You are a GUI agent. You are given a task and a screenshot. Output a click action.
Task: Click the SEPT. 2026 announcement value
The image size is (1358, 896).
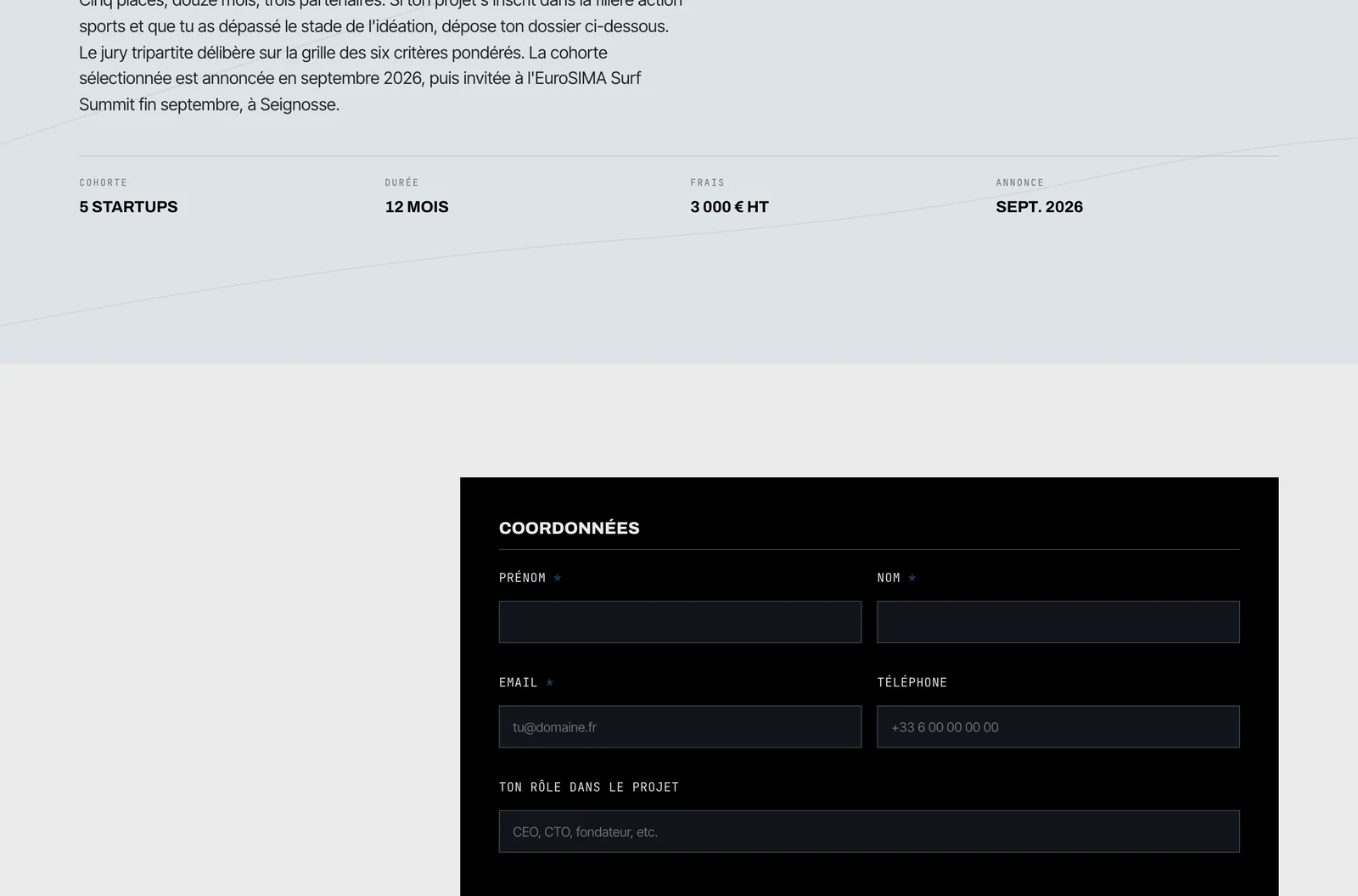click(x=1039, y=207)
